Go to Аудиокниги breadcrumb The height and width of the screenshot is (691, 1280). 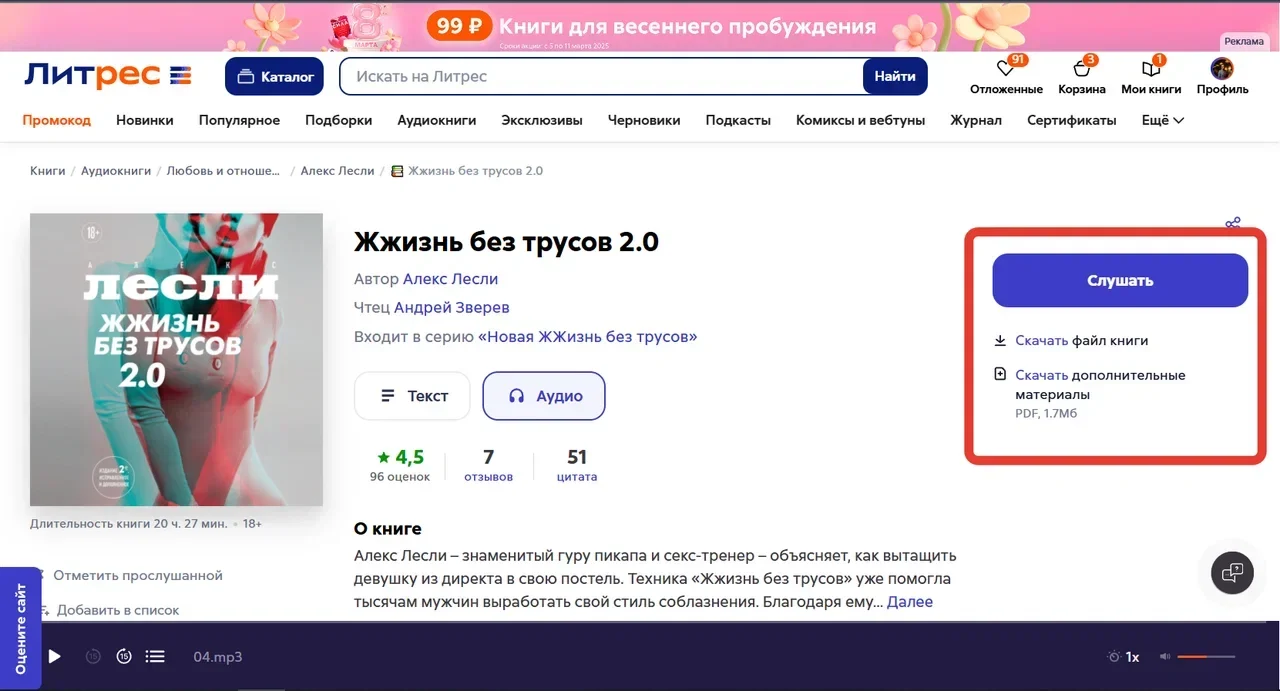pyautogui.click(x=116, y=171)
